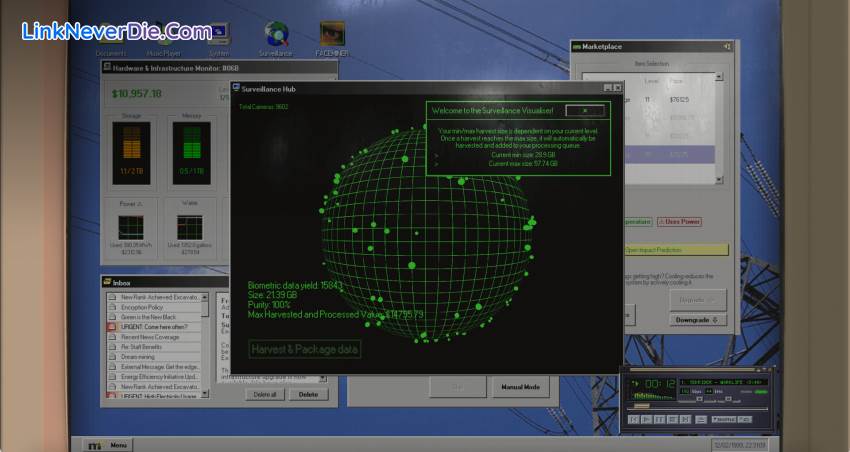
Task: Open the Start Menu button on taskbar
Action: pyautogui.click(x=109, y=445)
